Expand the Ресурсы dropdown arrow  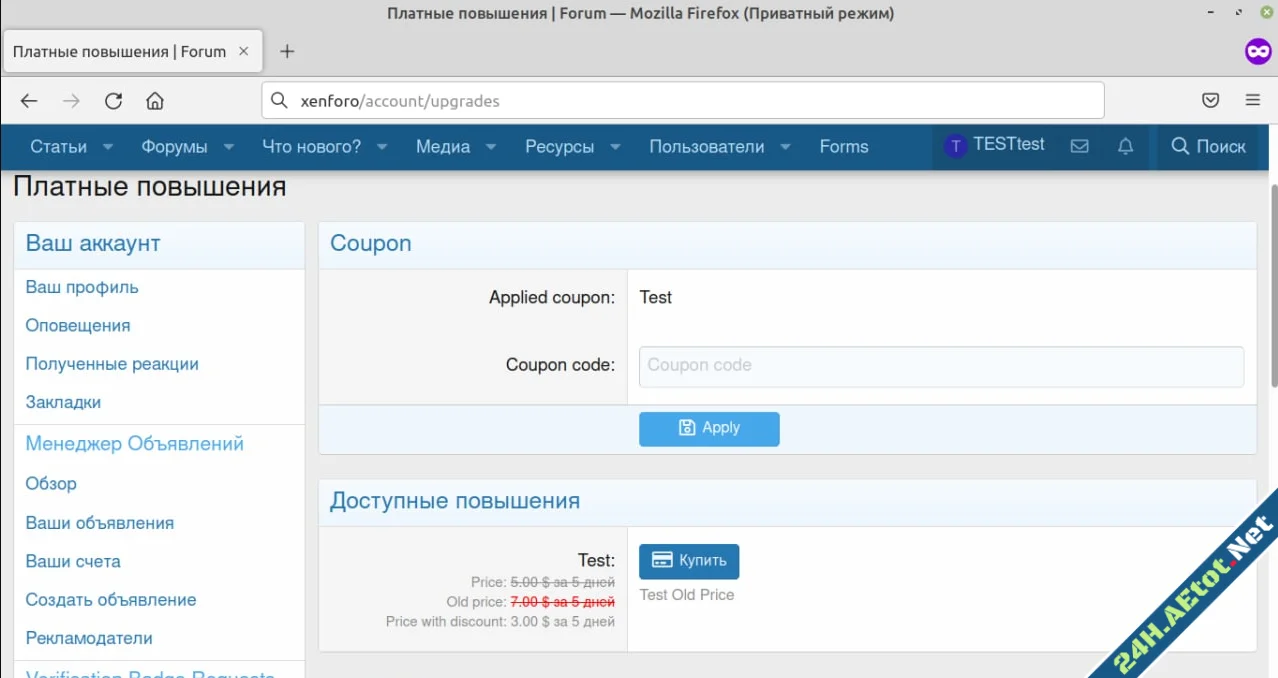(616, 147)
